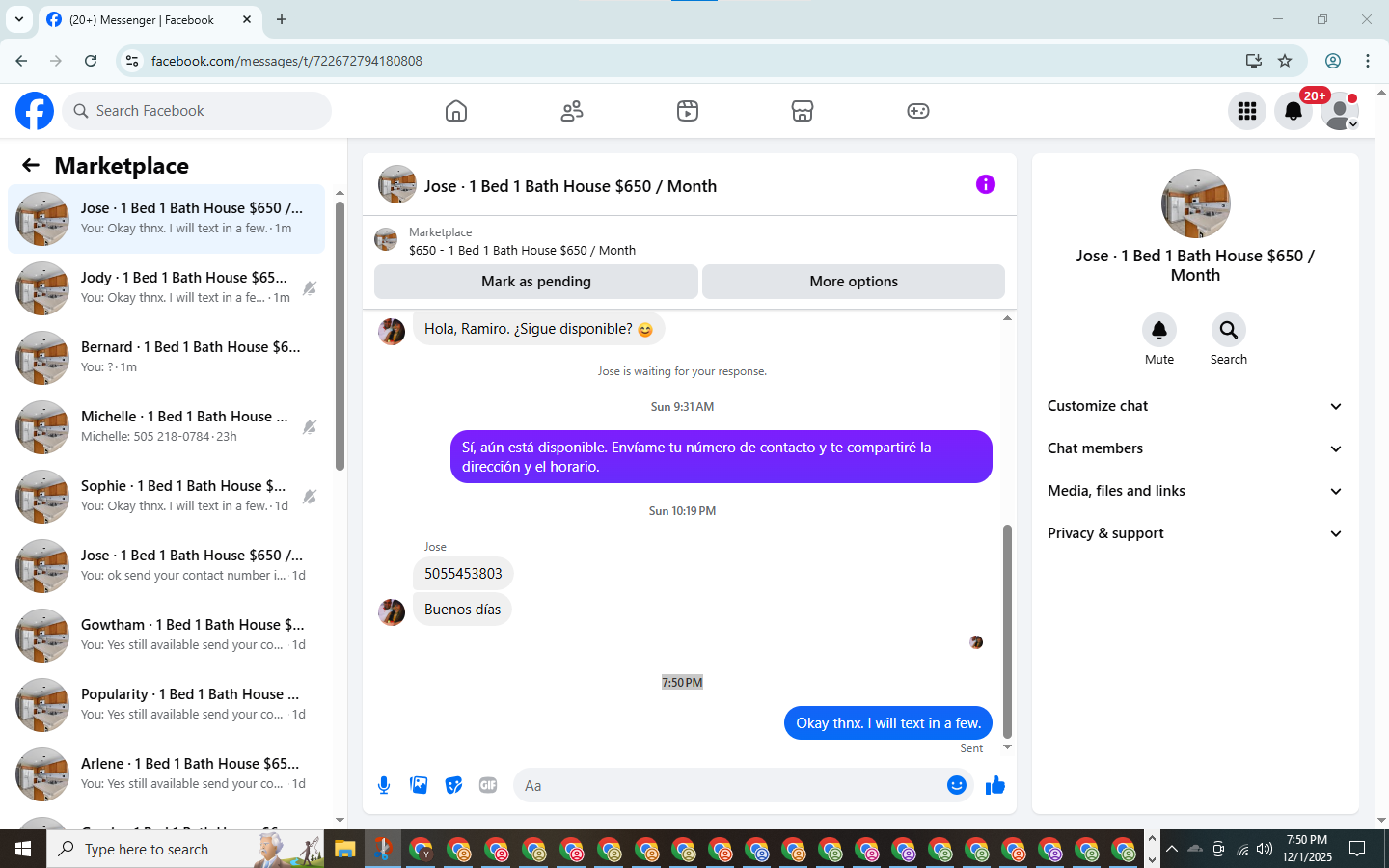Expand the Customize chat section
Screen dimensions: 1389x868
1195,406
